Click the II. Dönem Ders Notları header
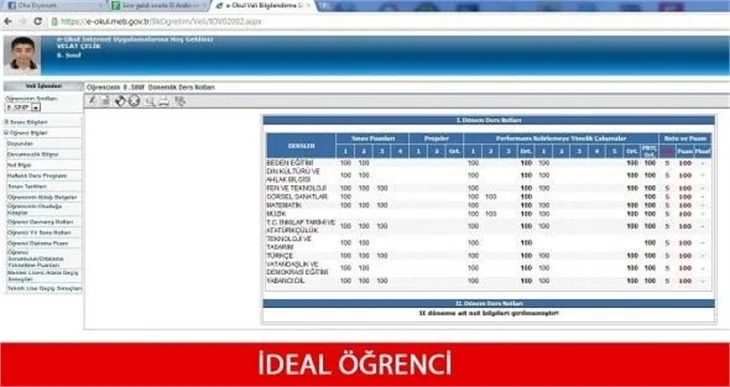Screen dimensions: 730x387 [x=489, y=303]
